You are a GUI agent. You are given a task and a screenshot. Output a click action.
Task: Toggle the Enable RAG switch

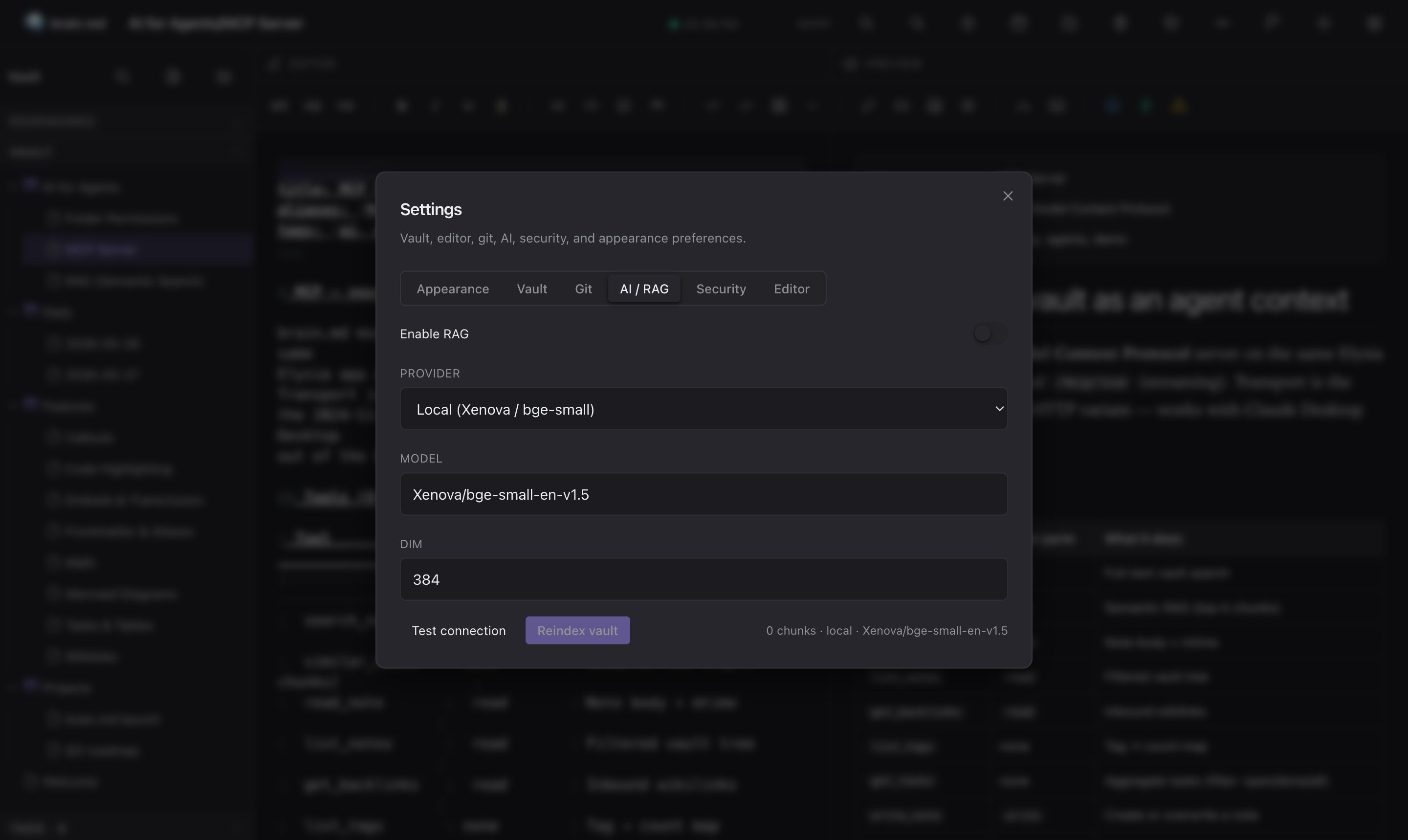(x=990, y=333)
